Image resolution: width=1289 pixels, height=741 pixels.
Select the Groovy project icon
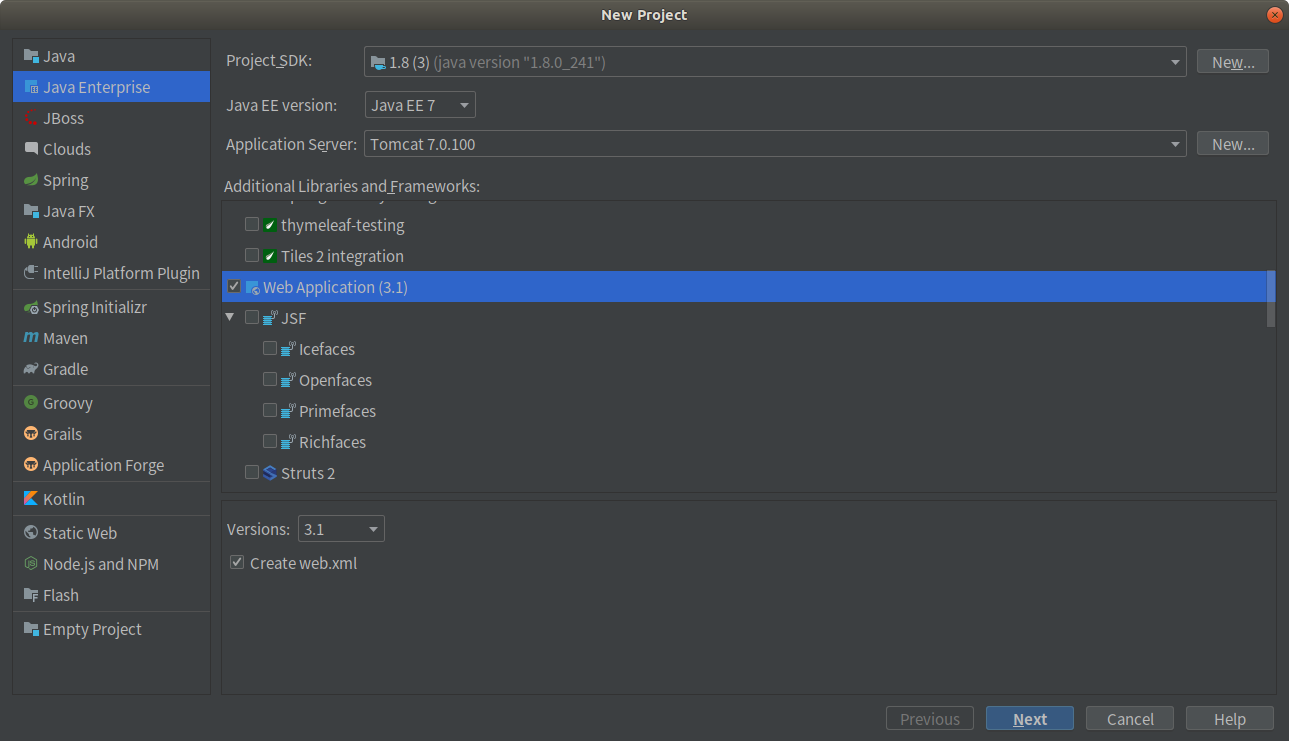click(x=30, y=402)
